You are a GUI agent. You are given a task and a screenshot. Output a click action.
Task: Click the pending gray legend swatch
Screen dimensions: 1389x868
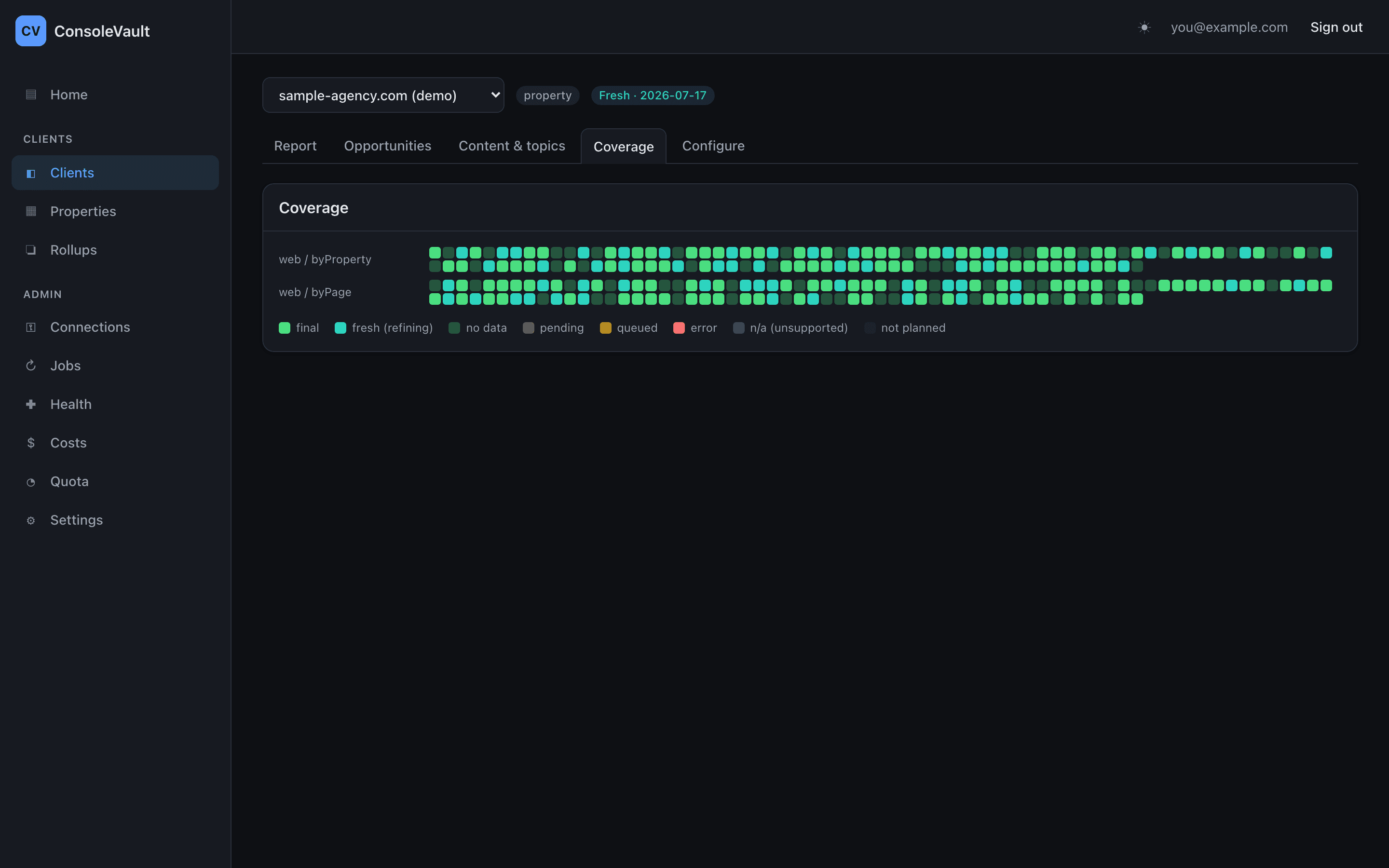pyautogui.click(x=528, y=328)
